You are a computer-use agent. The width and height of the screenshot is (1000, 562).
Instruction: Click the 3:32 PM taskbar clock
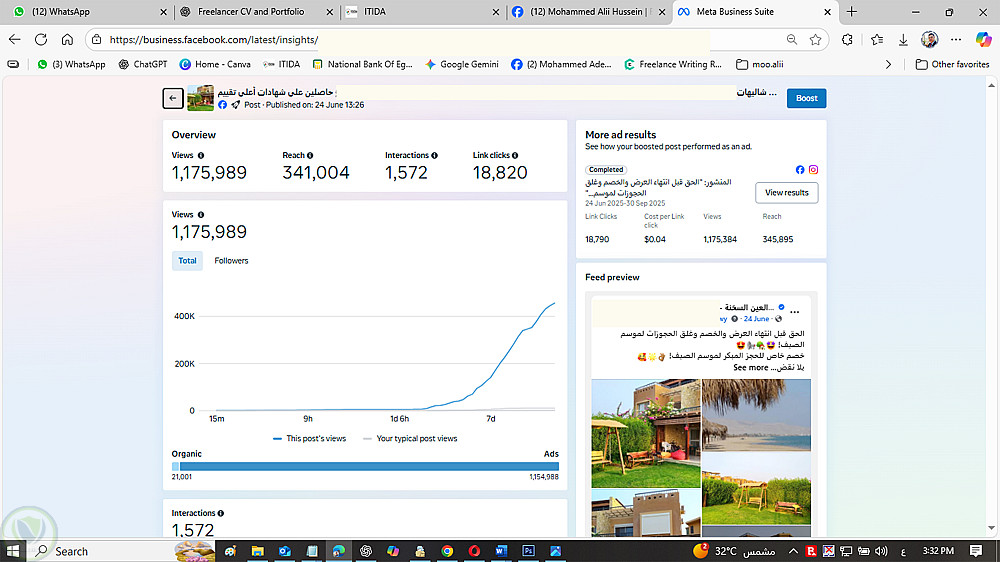(x=938, y=551)
